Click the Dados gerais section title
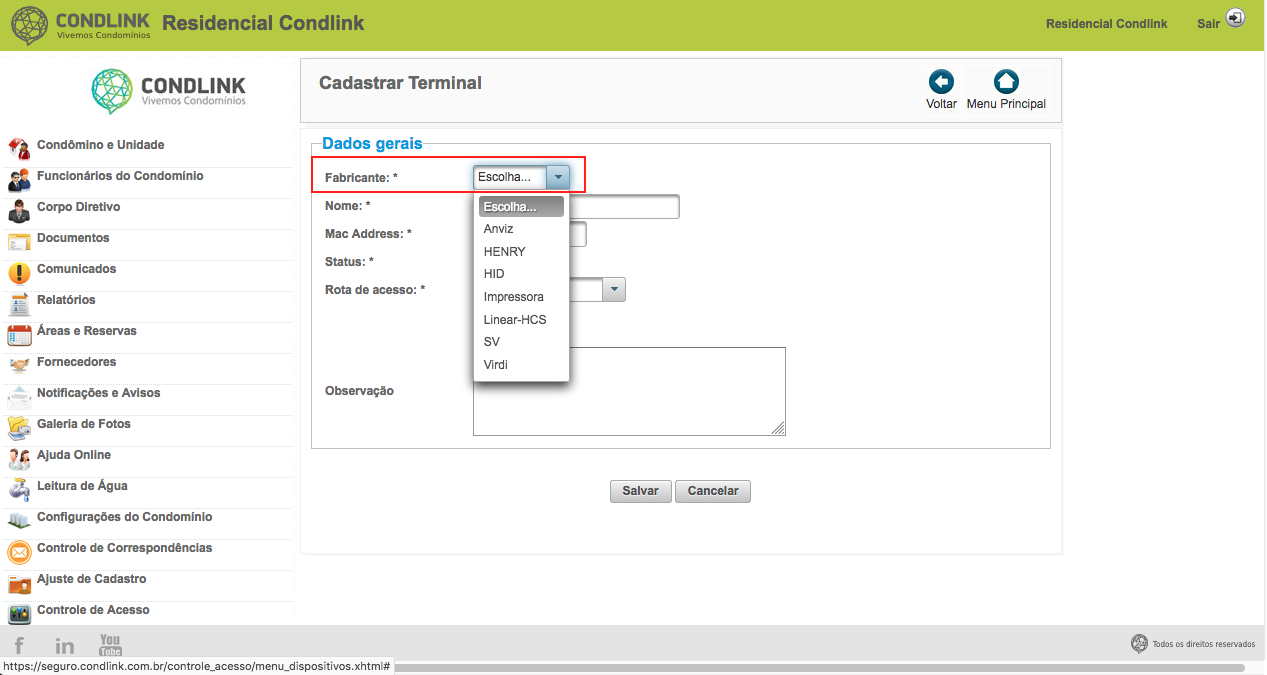The image size is (1267, 675). pos(372,144)
